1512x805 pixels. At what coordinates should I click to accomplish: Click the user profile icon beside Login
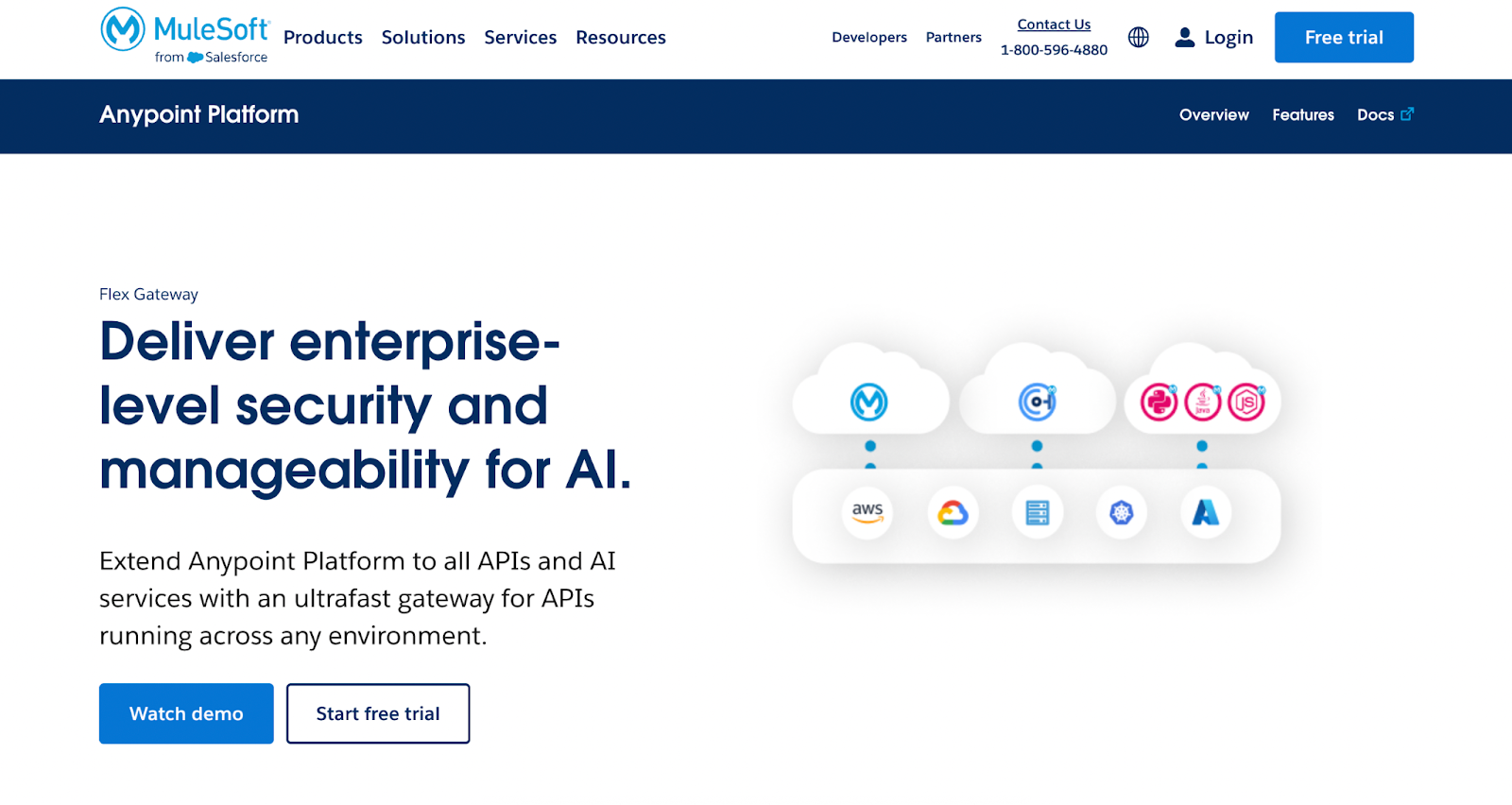(x=1184, y=37)
